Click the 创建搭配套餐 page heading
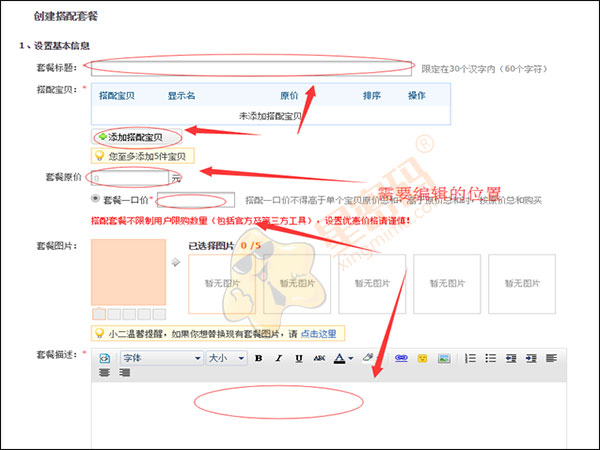This screenshot has height=450, width=600. [66, 16]
